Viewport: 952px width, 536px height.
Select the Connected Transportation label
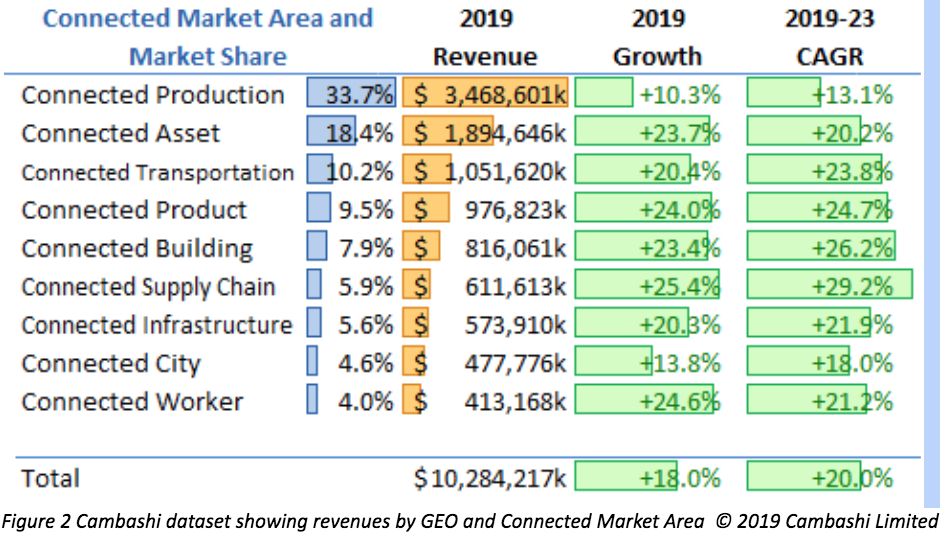(157, 172)
